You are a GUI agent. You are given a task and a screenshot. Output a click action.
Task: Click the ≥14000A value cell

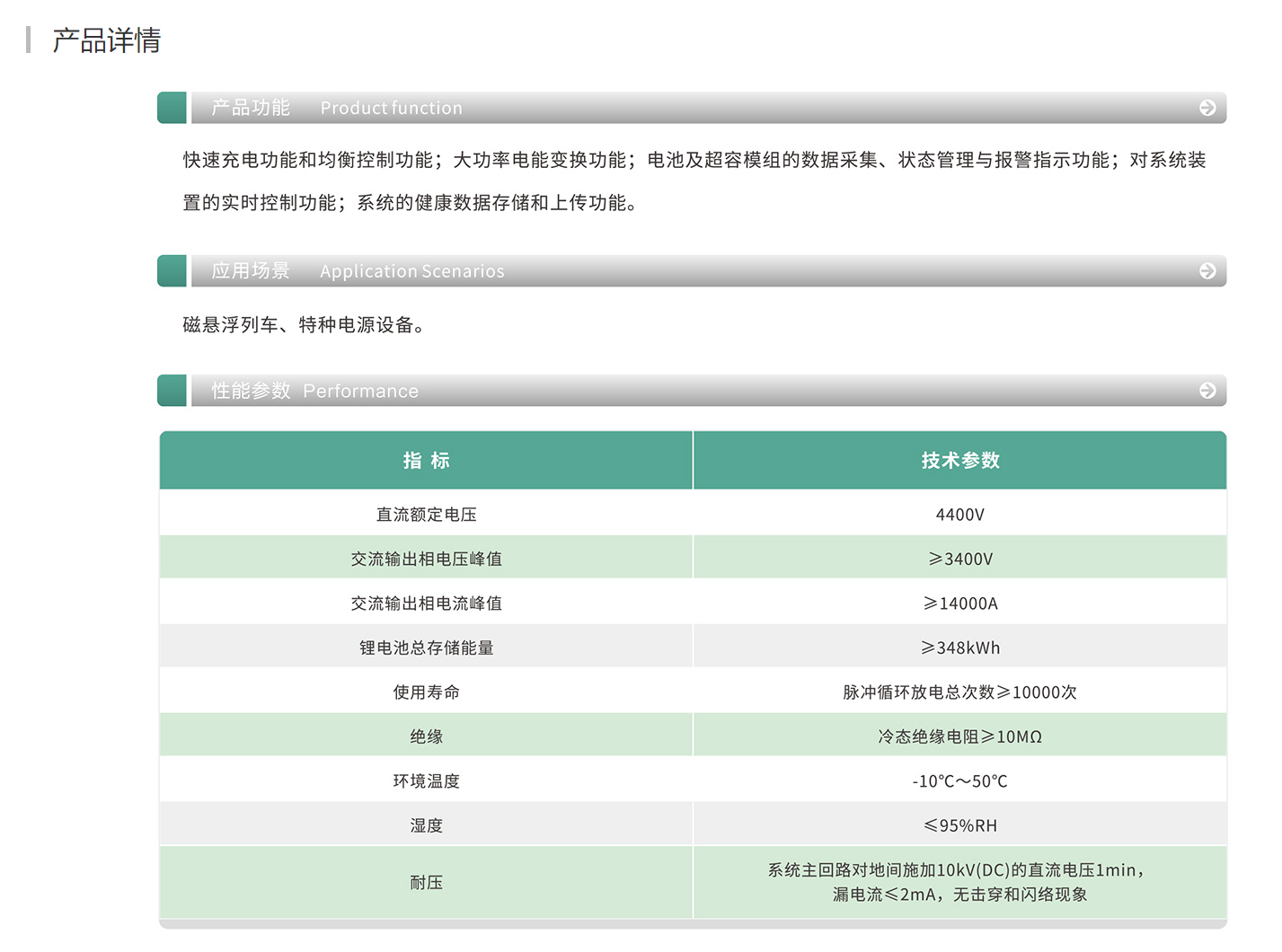(960, 604)
